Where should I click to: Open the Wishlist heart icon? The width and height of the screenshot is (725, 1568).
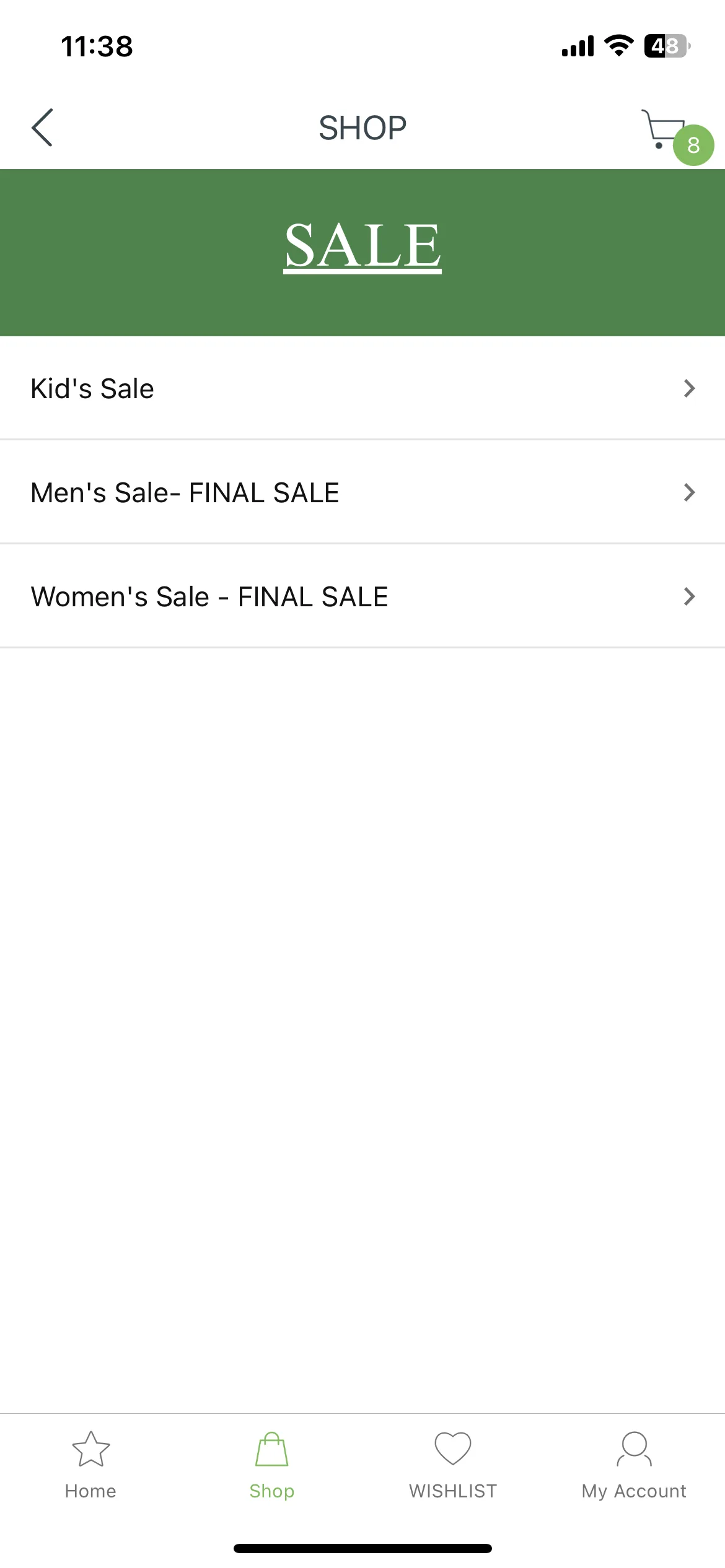click(x=453, y=1448)
